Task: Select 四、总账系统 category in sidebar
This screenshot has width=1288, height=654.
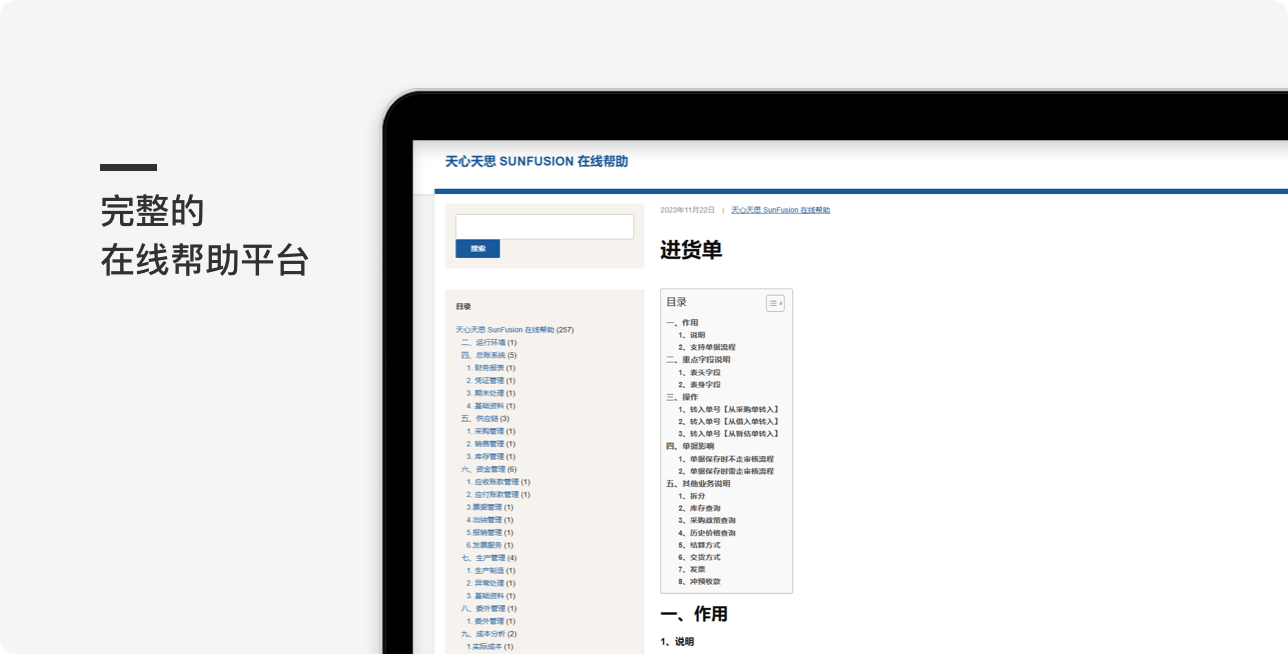Action: pyautogui.click(x=483, y=355)
